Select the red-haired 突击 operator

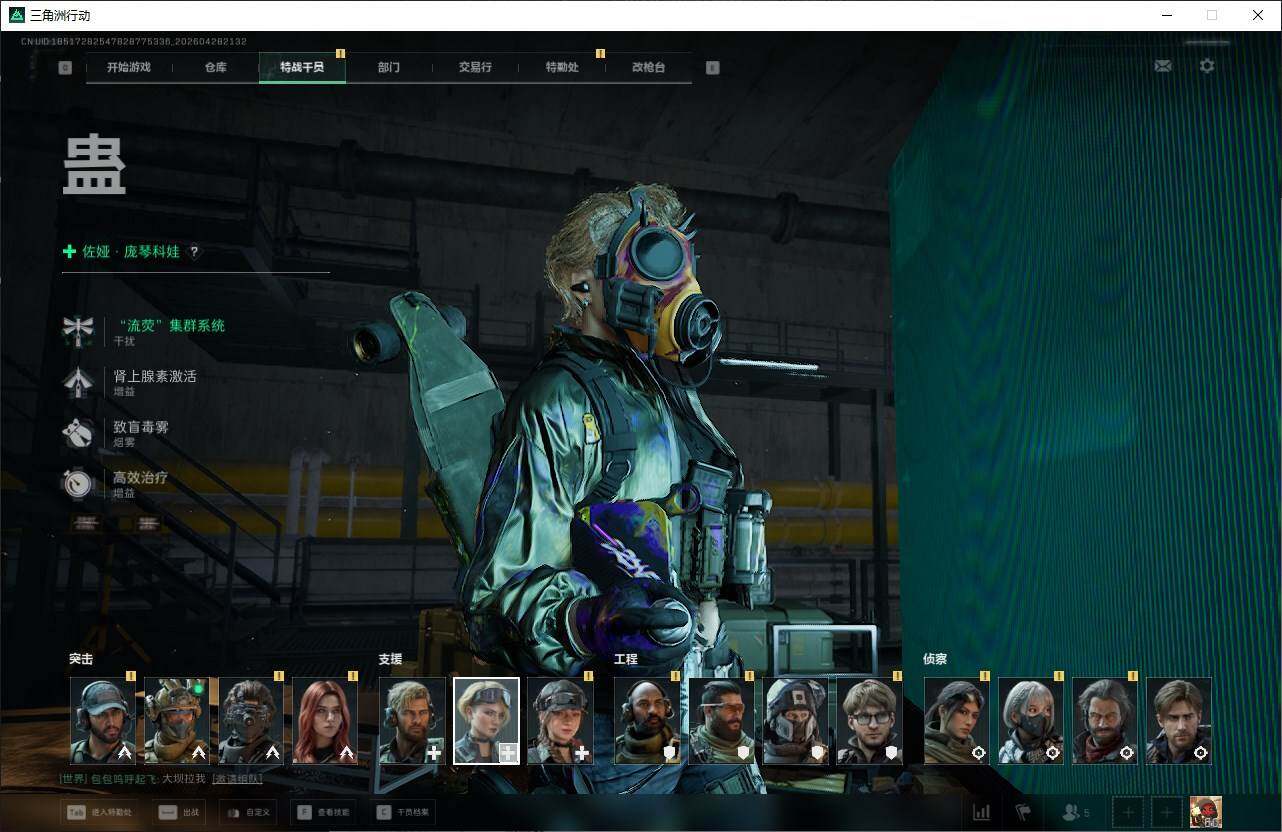(x=325, y=721)
